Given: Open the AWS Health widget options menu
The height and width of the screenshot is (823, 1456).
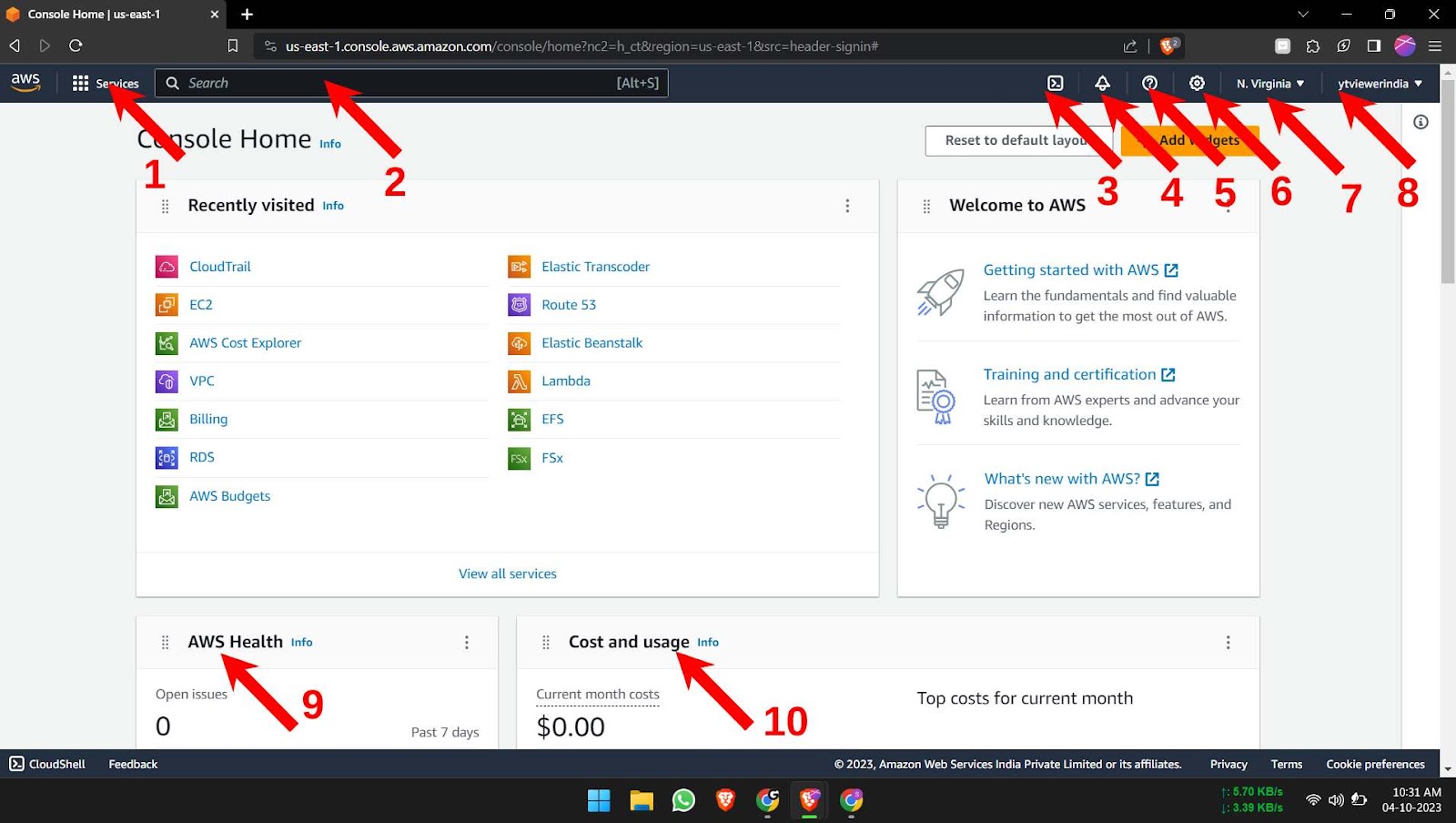Looking at the screenshot, I should coord(467,643).
